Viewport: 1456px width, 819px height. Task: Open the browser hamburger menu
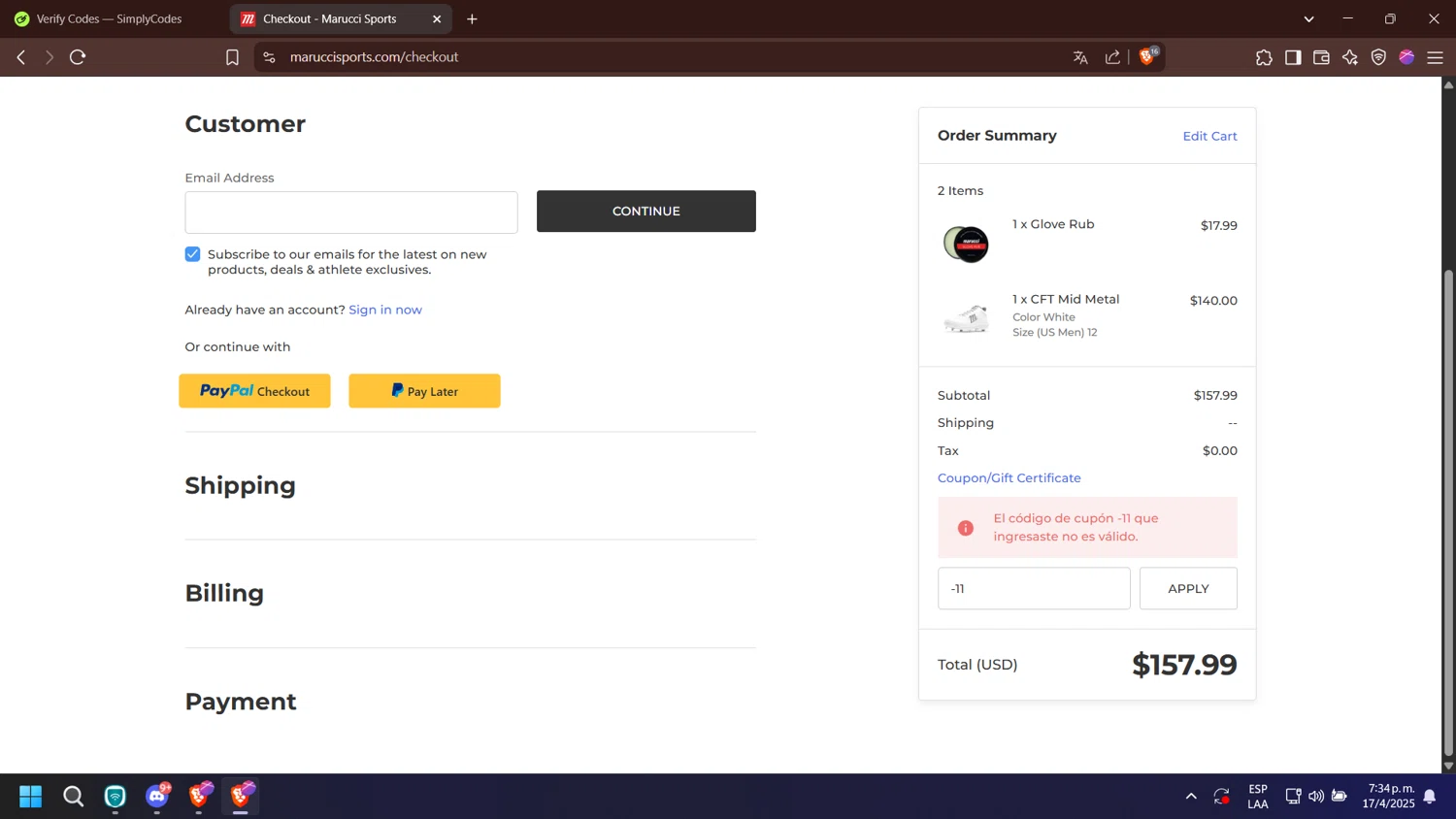point(1436,57)
